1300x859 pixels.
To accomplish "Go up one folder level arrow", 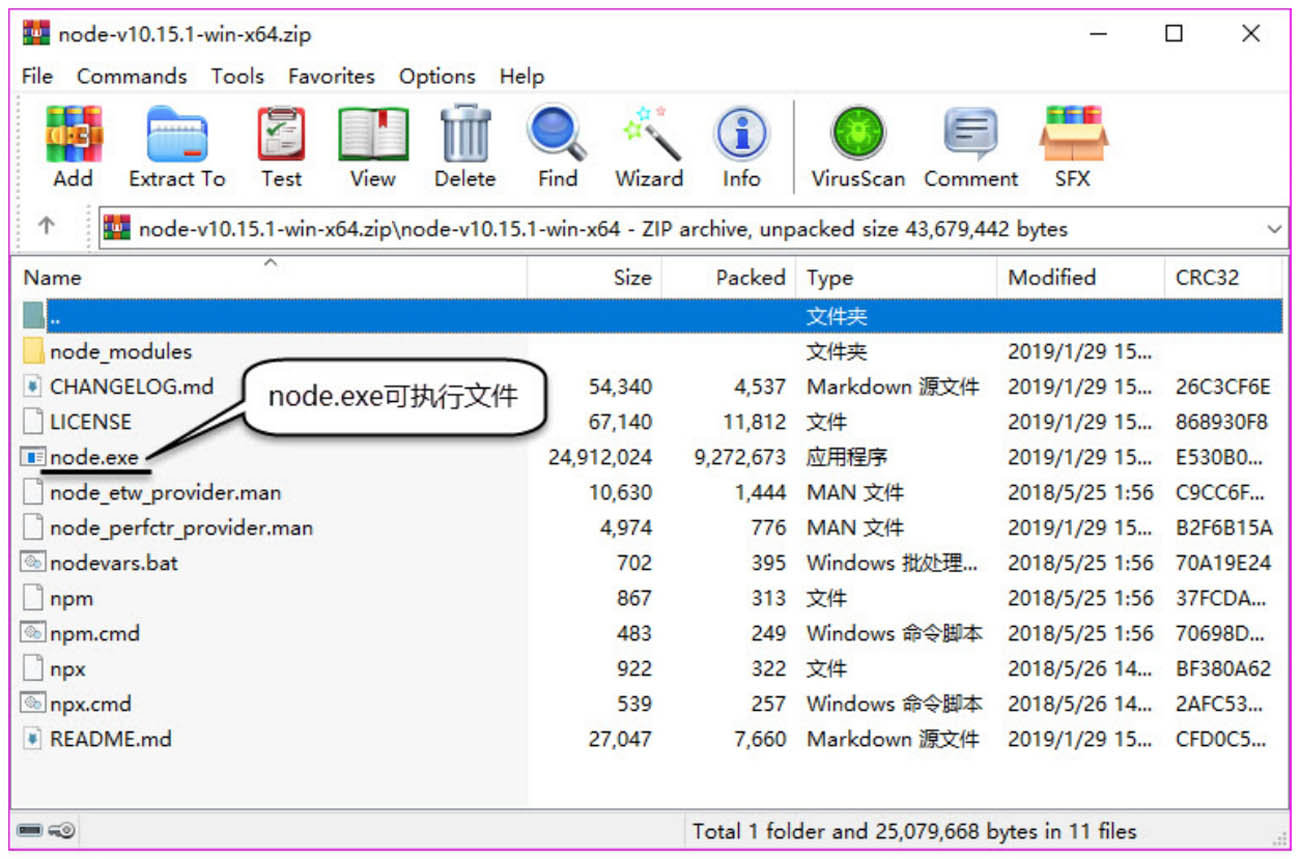I will [x=46, y=226].
